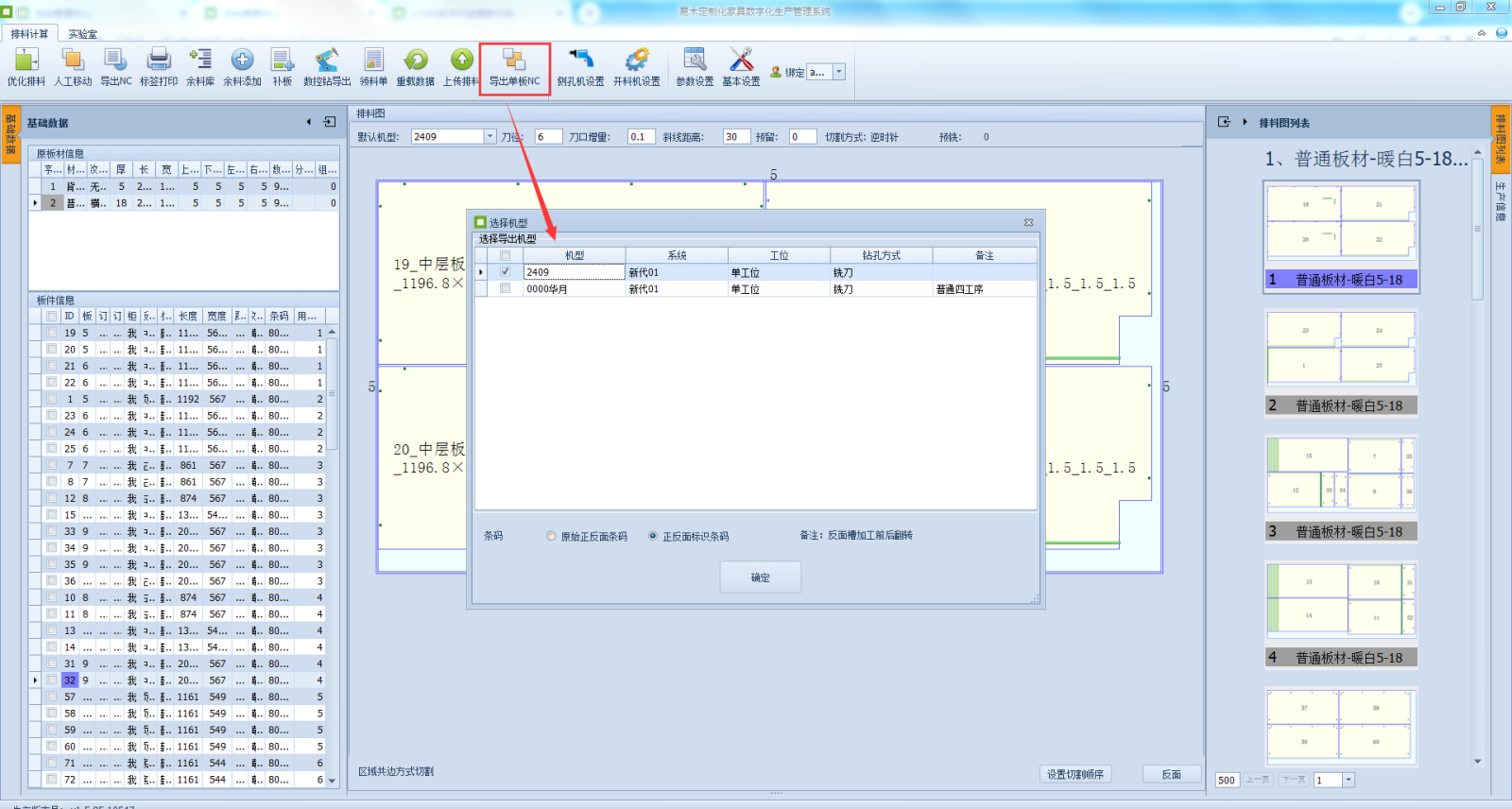
Task: Switch to the 实验室 tab
Action: 82,34
